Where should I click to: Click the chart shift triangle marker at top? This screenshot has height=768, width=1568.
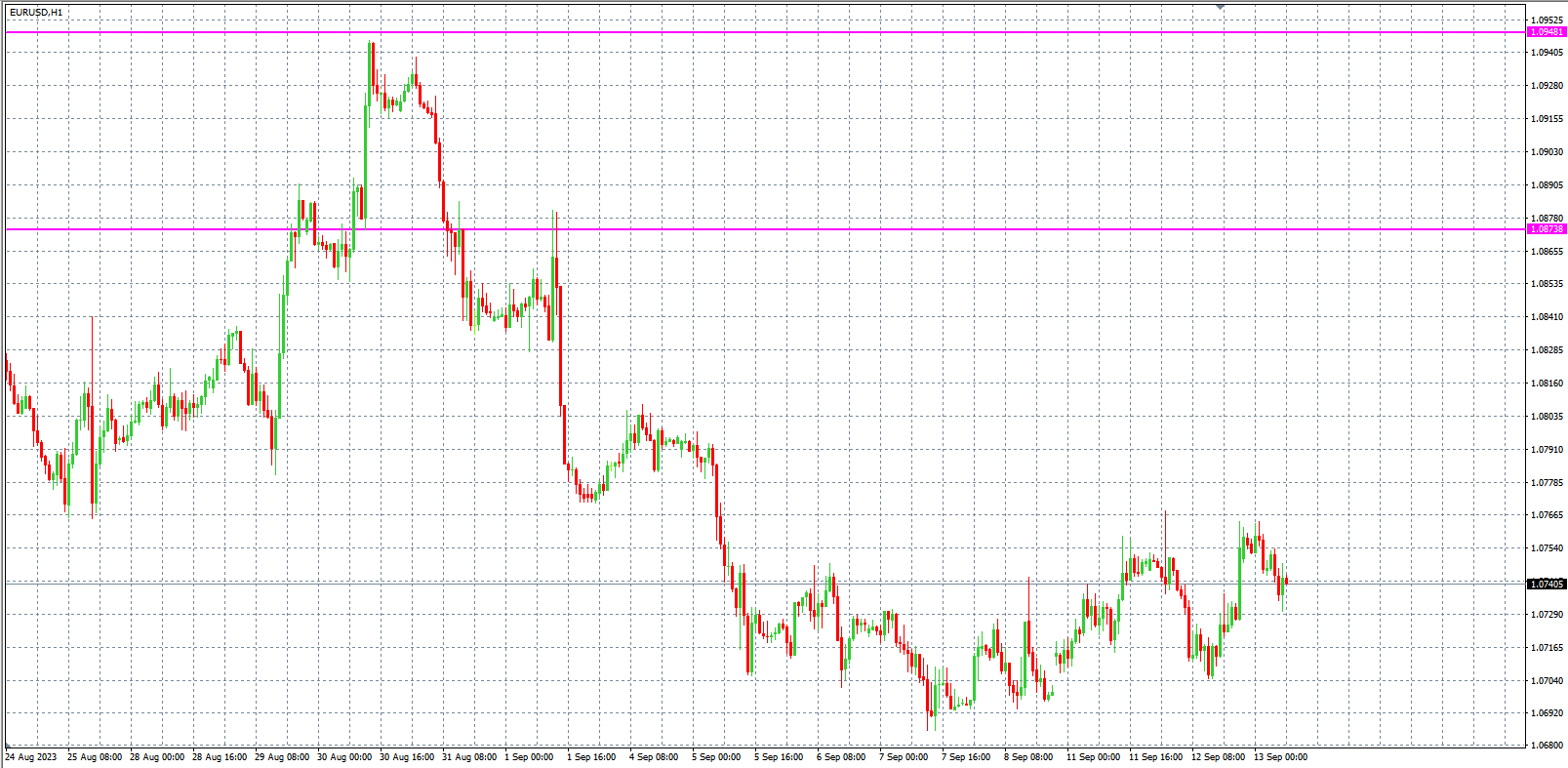1220,7
